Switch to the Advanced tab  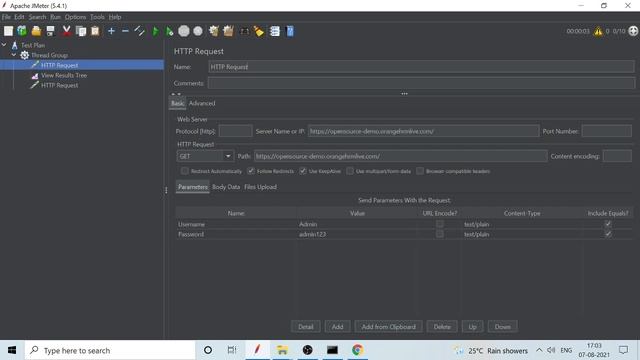pyautogui.click(x=202, y=103)
